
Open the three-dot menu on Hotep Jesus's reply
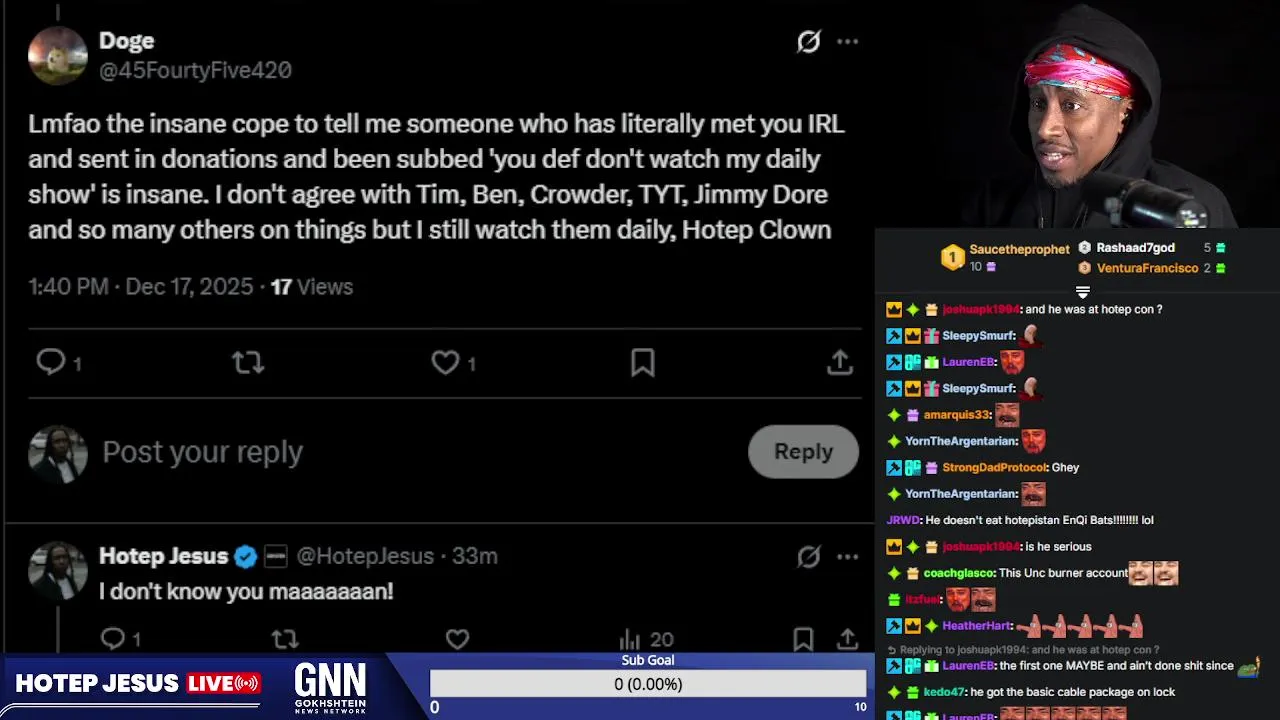[848, 556]
